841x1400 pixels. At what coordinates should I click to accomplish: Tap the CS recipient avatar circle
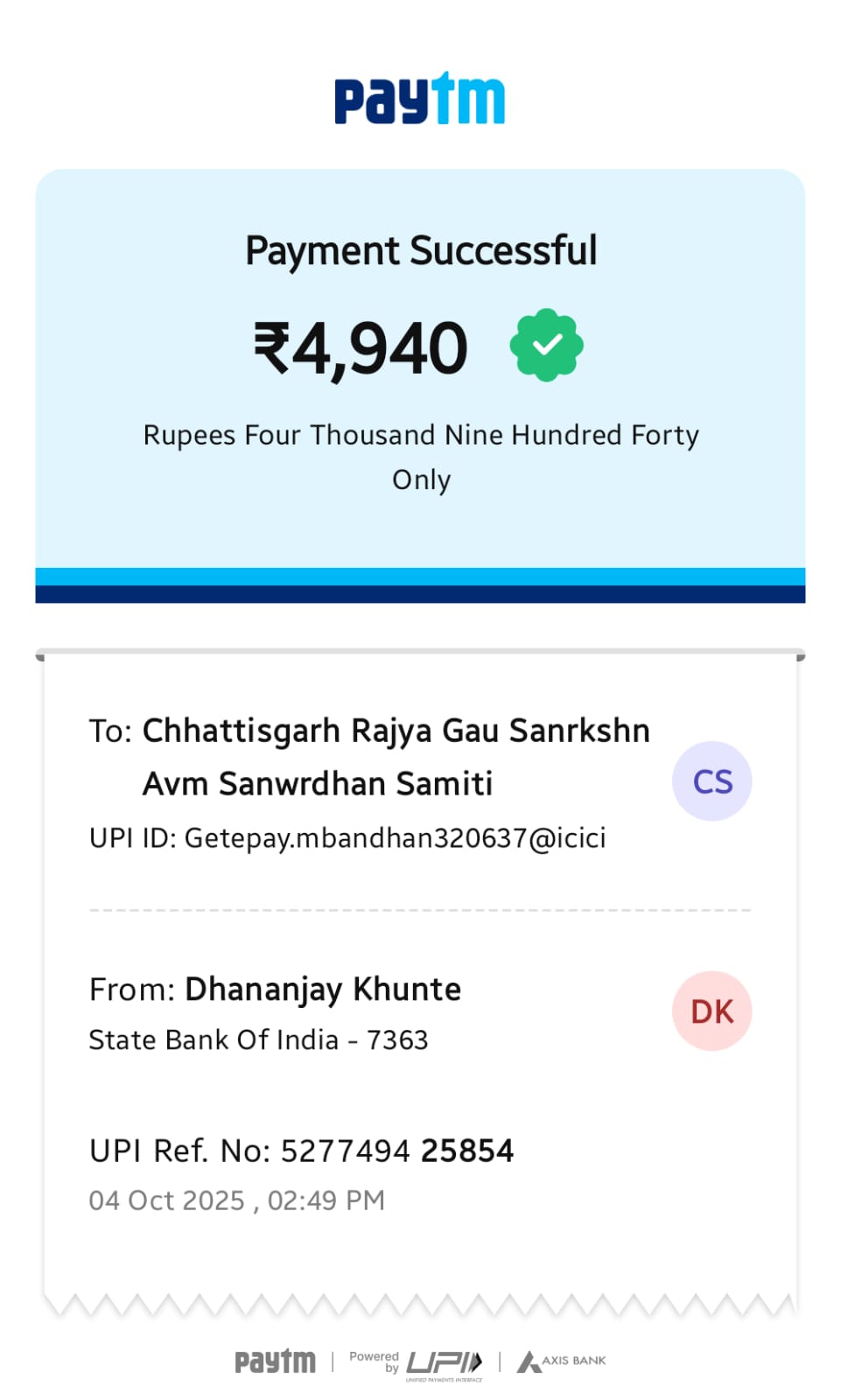711,781
